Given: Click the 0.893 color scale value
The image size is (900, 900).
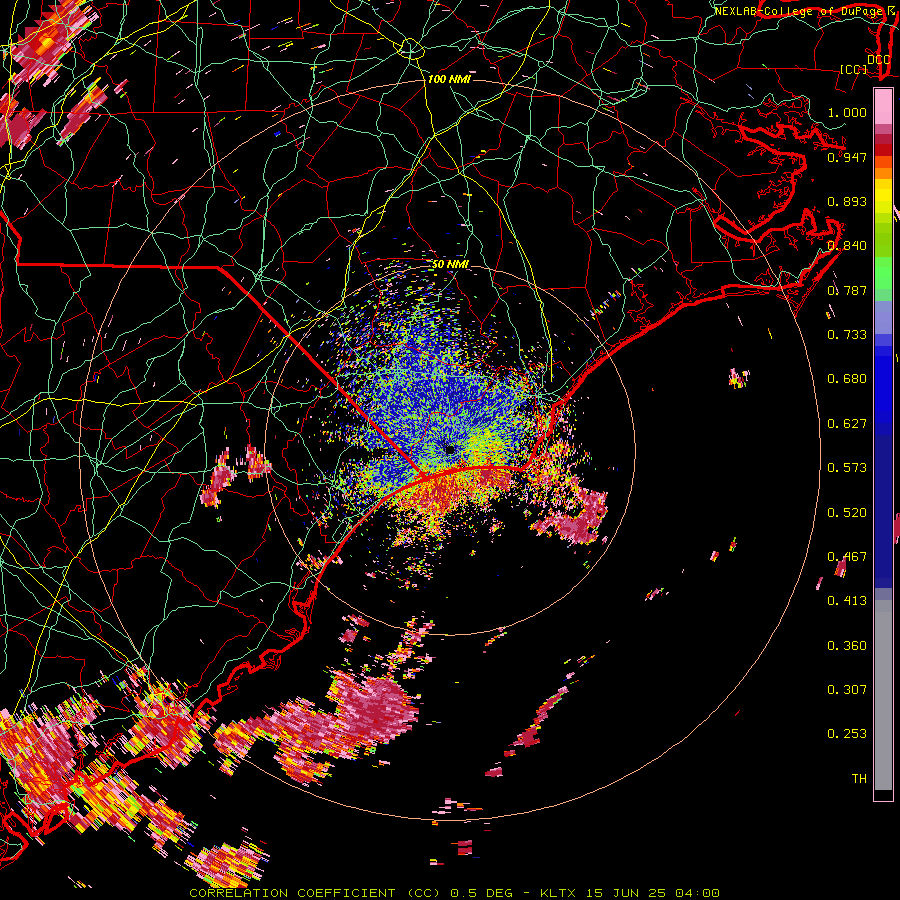Looking at the screenshot, I should click(847, 201).
